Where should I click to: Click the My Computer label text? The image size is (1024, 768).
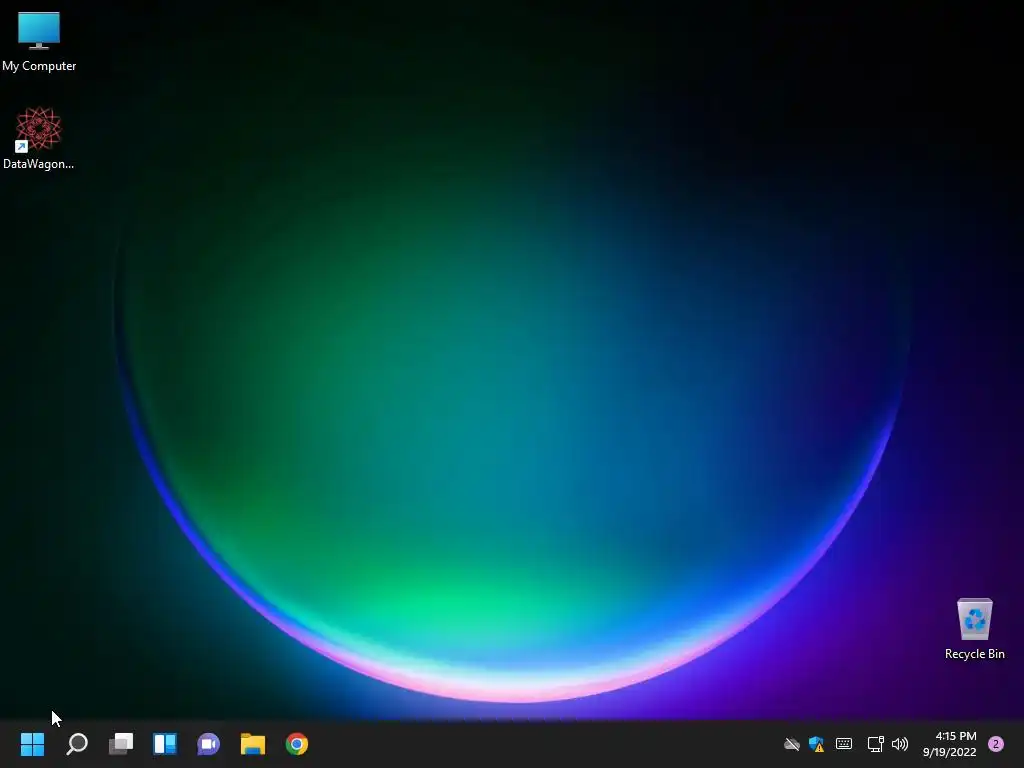click(39, 66)
